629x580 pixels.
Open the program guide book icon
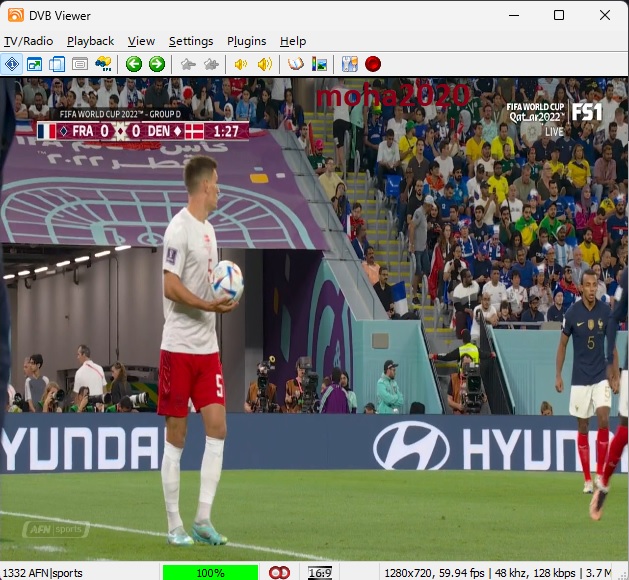(296, 64)
